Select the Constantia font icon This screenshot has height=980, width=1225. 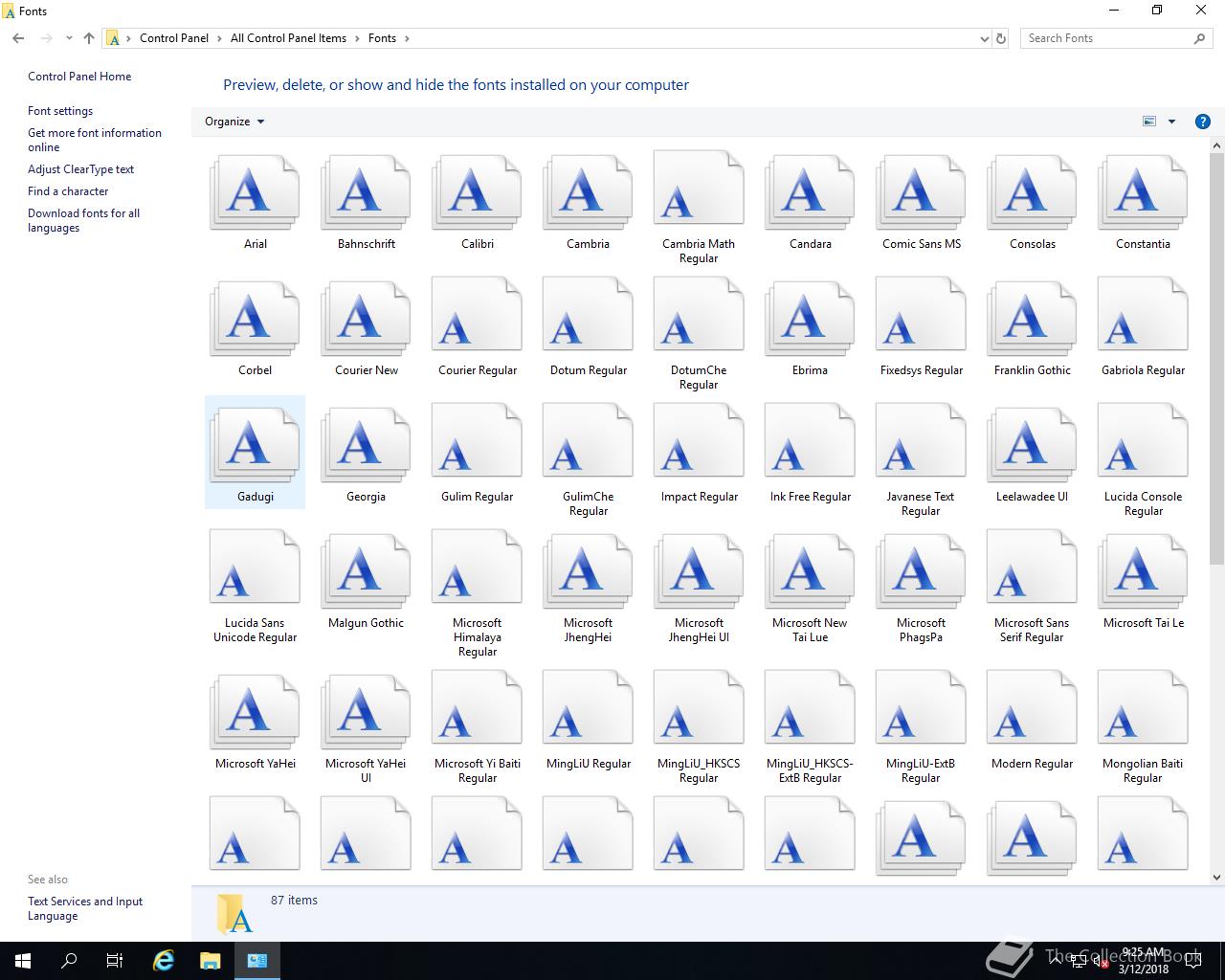1143,194
